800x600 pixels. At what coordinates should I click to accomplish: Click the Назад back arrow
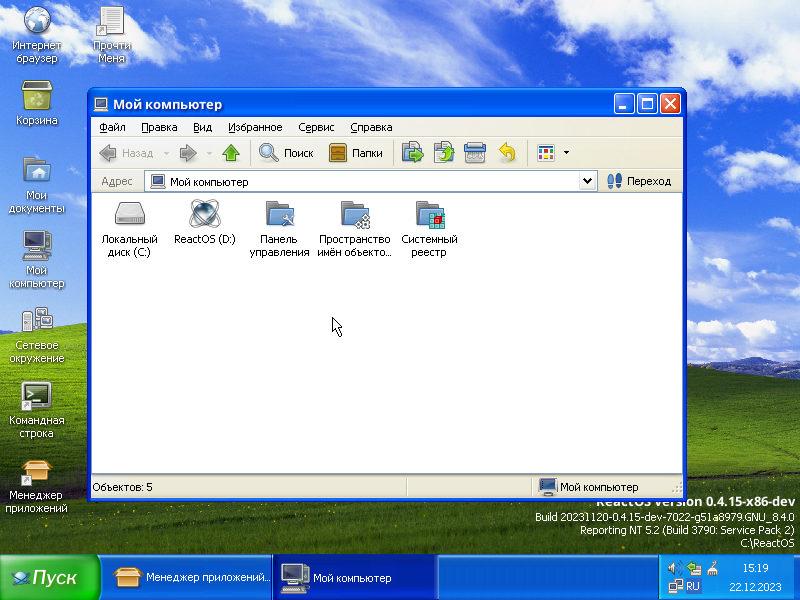(x=128, y=153)
